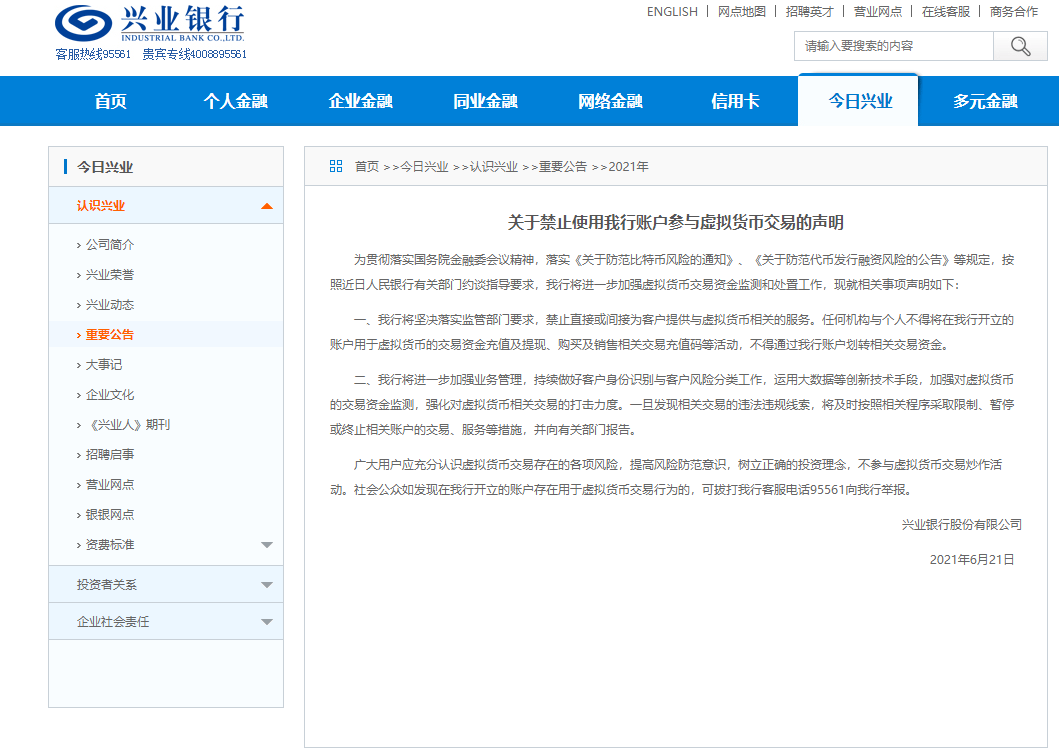1059x752 pixels.
Task: Open 公司简介 in sidebar
Action: pos(109,245)
